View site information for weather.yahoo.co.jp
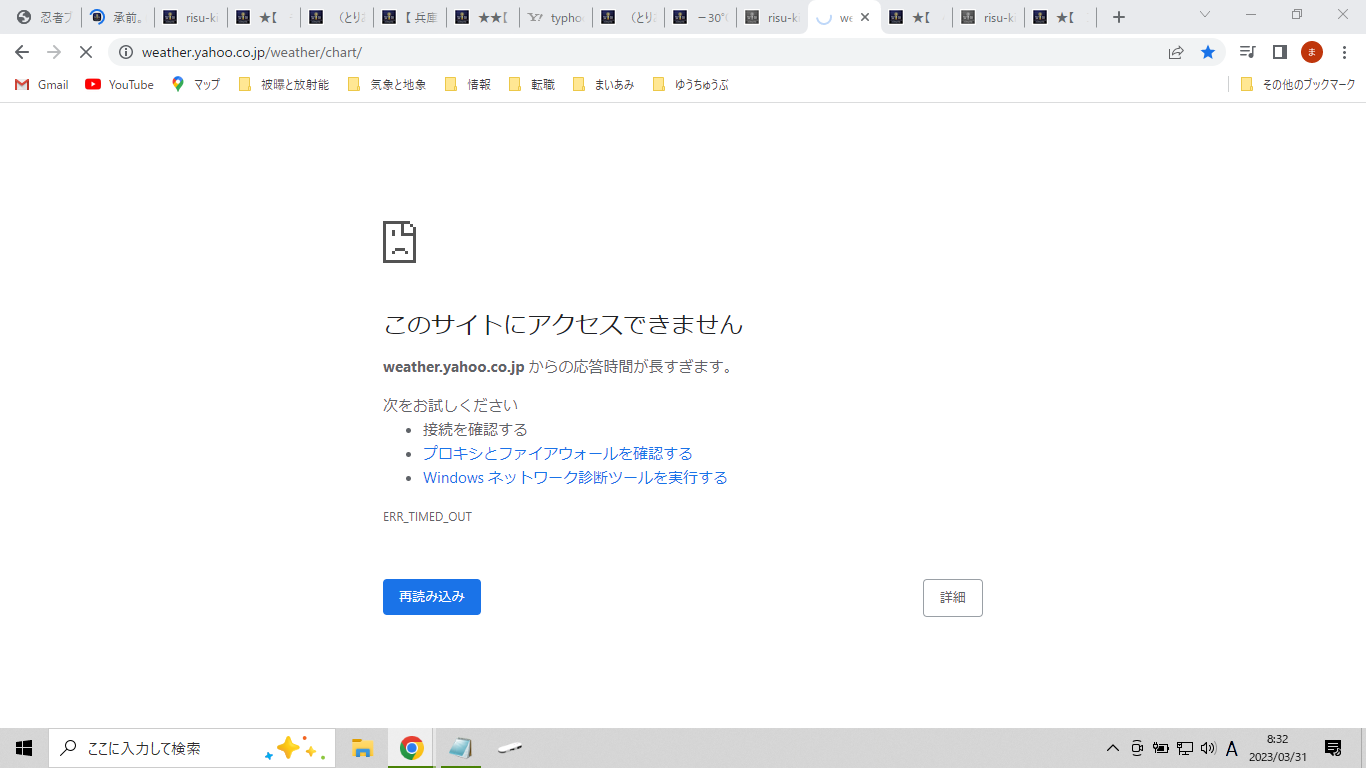 click(x=125, y=52)
